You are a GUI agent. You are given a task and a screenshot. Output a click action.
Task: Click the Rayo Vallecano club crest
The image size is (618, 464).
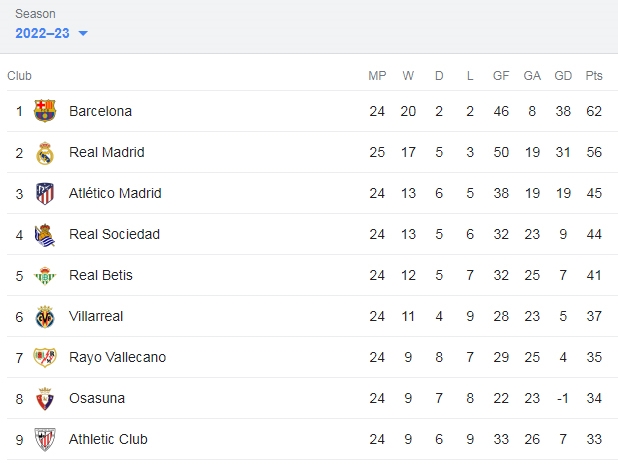click(45, 357)
